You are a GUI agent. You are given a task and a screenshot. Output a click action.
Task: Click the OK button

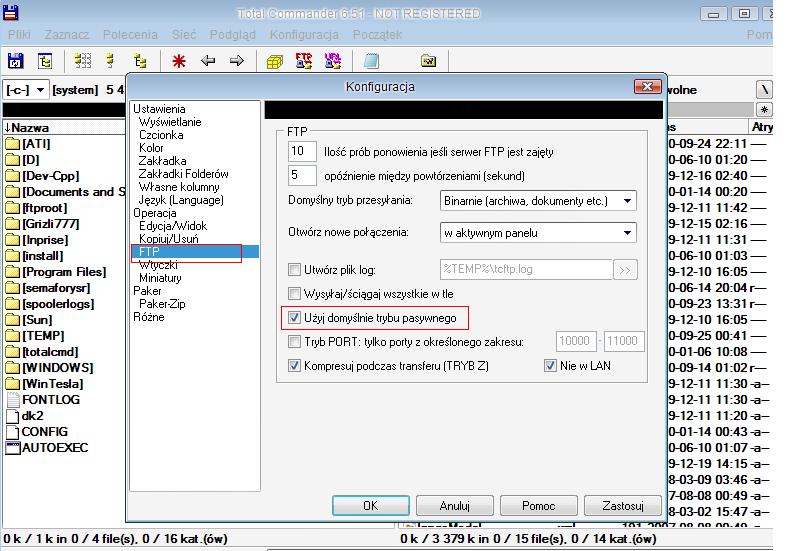tap(371, 506)
